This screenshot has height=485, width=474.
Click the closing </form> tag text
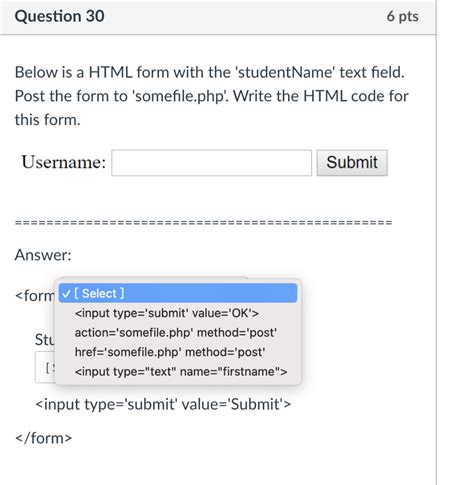tap(43, 438)
